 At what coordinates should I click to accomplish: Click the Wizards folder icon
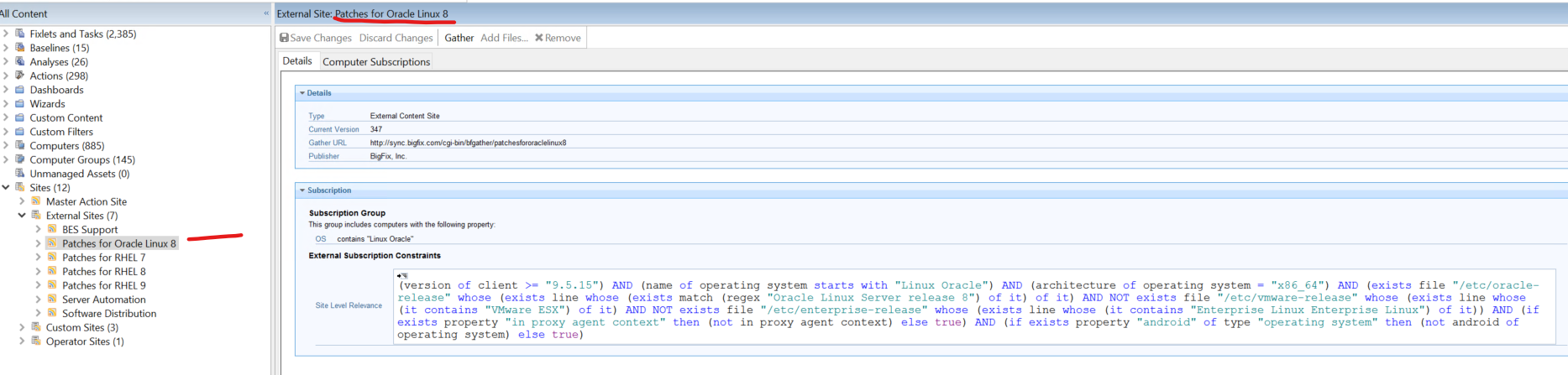(20, 103)
